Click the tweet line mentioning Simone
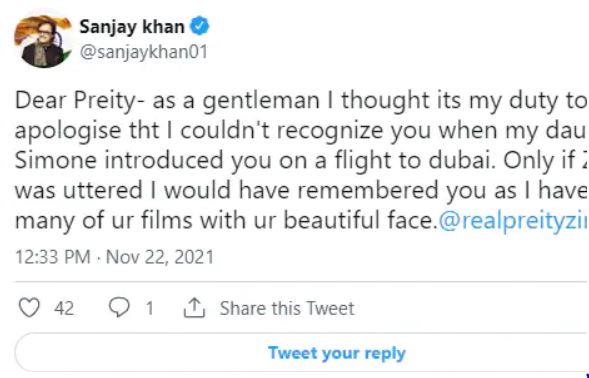589x378 pixels. tap(302, 161)
